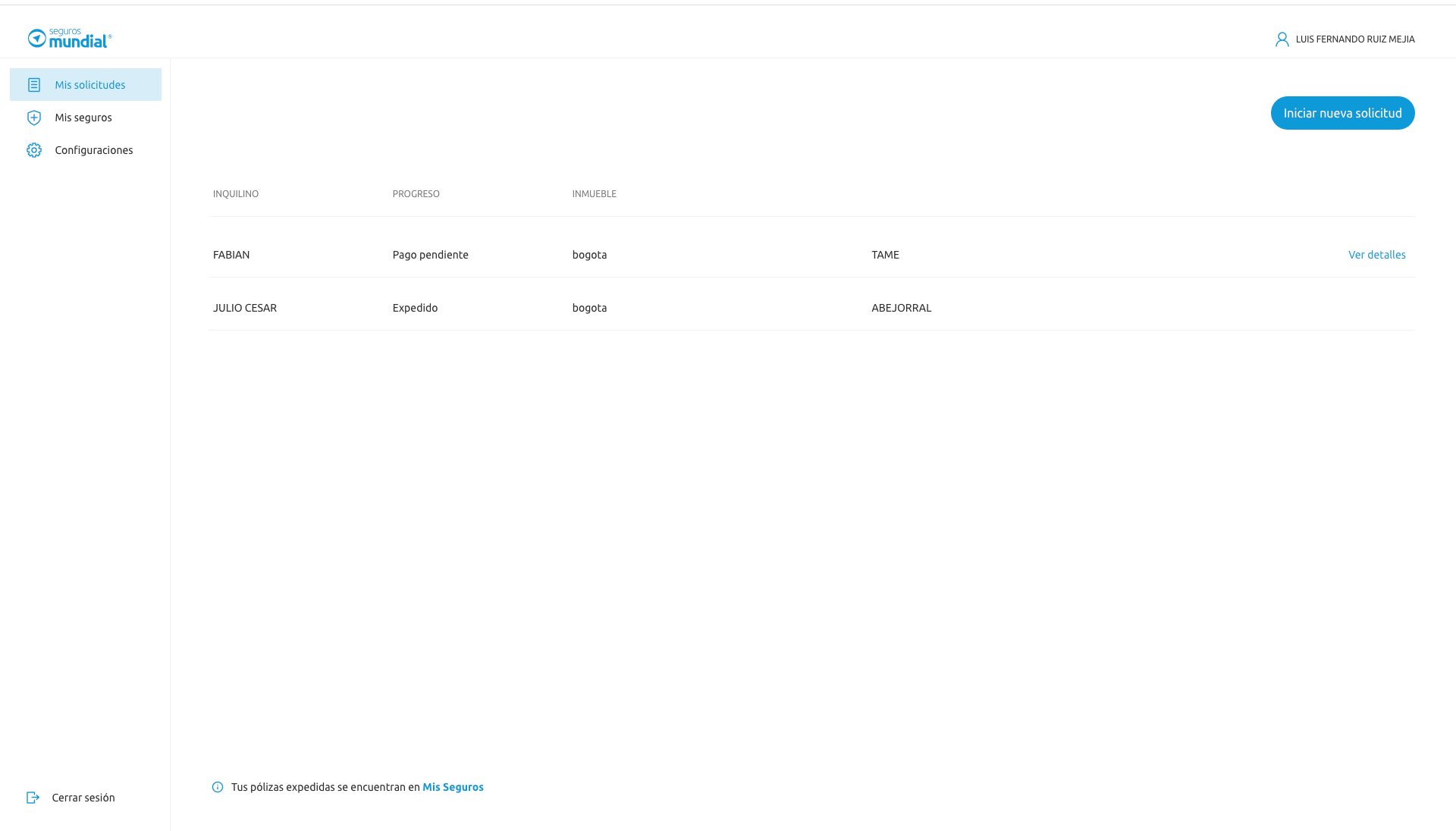
Task: Click the info icon beside pólizas notice
Action: tap(218, 787)
